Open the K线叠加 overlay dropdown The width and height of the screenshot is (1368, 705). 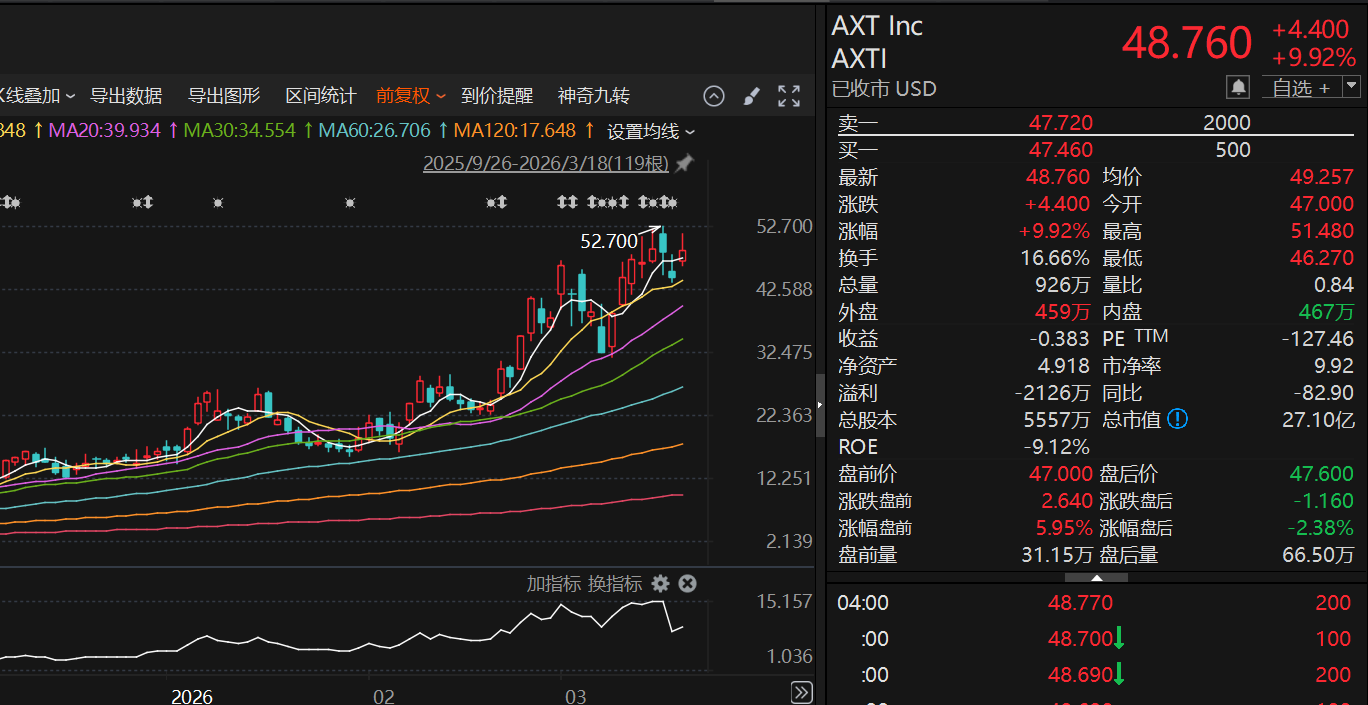tap(36, 96)
